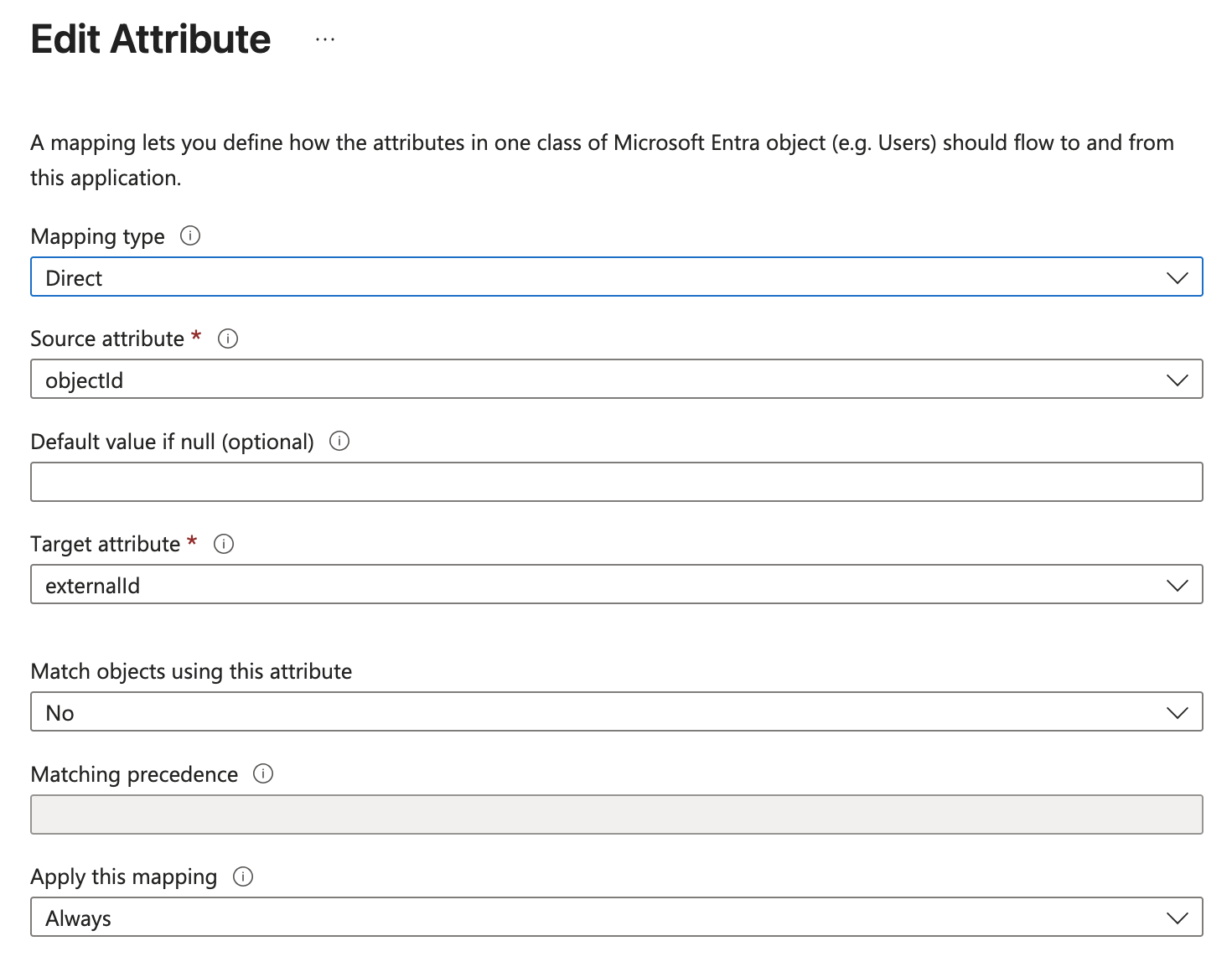The image size is (1232, 967).
Task: Click the Target attribute info icon
Action: click(224, 544)
